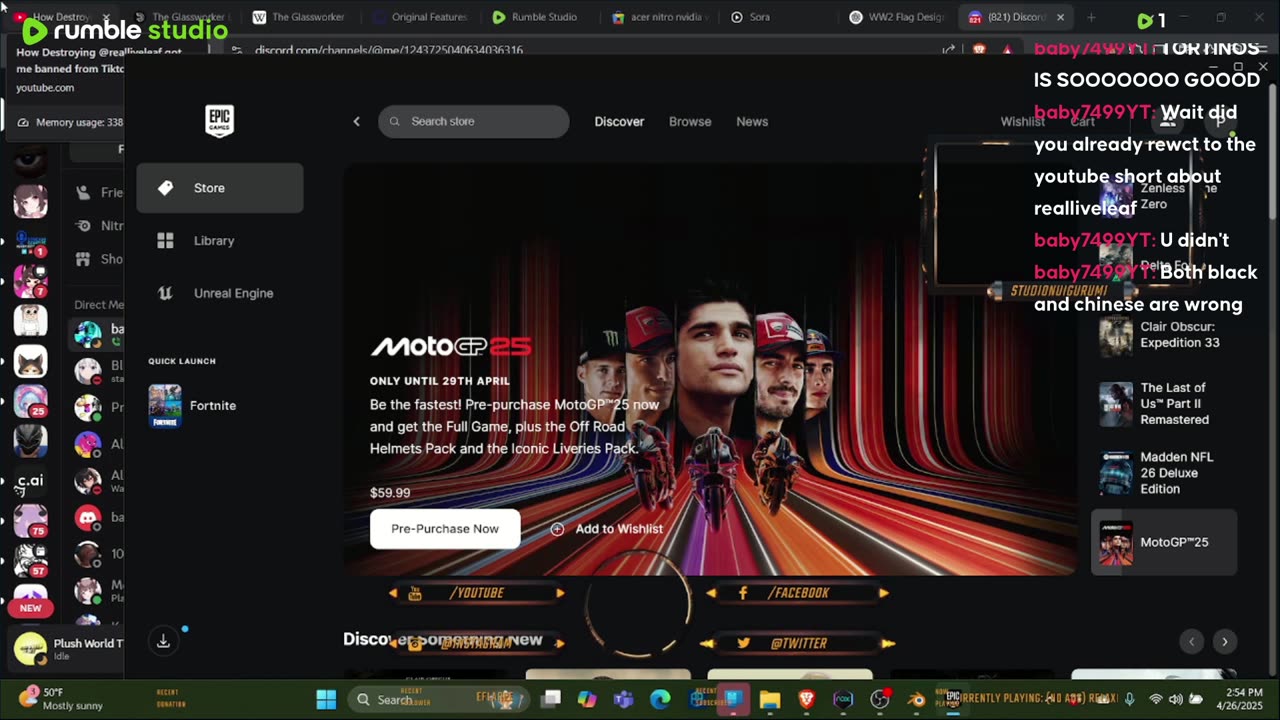This screenshot has width=1280, height=720.
Task: Select The Last of Us Part II Remastered
Action: click(x=1164, y=404)
